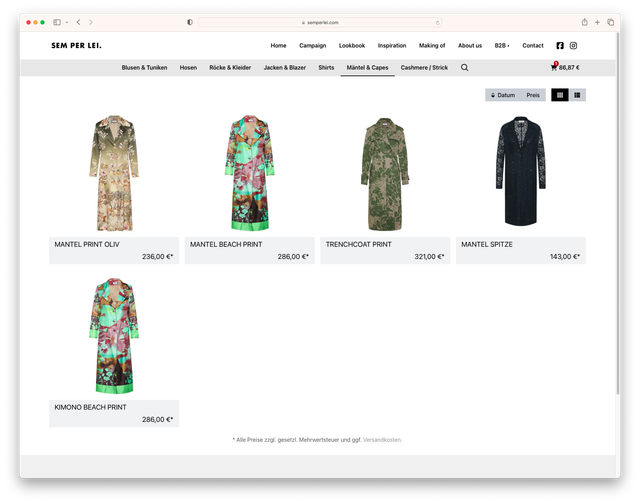
Task: Switch to list view layout
Action: pyautogui.click(x=577, y=95)
